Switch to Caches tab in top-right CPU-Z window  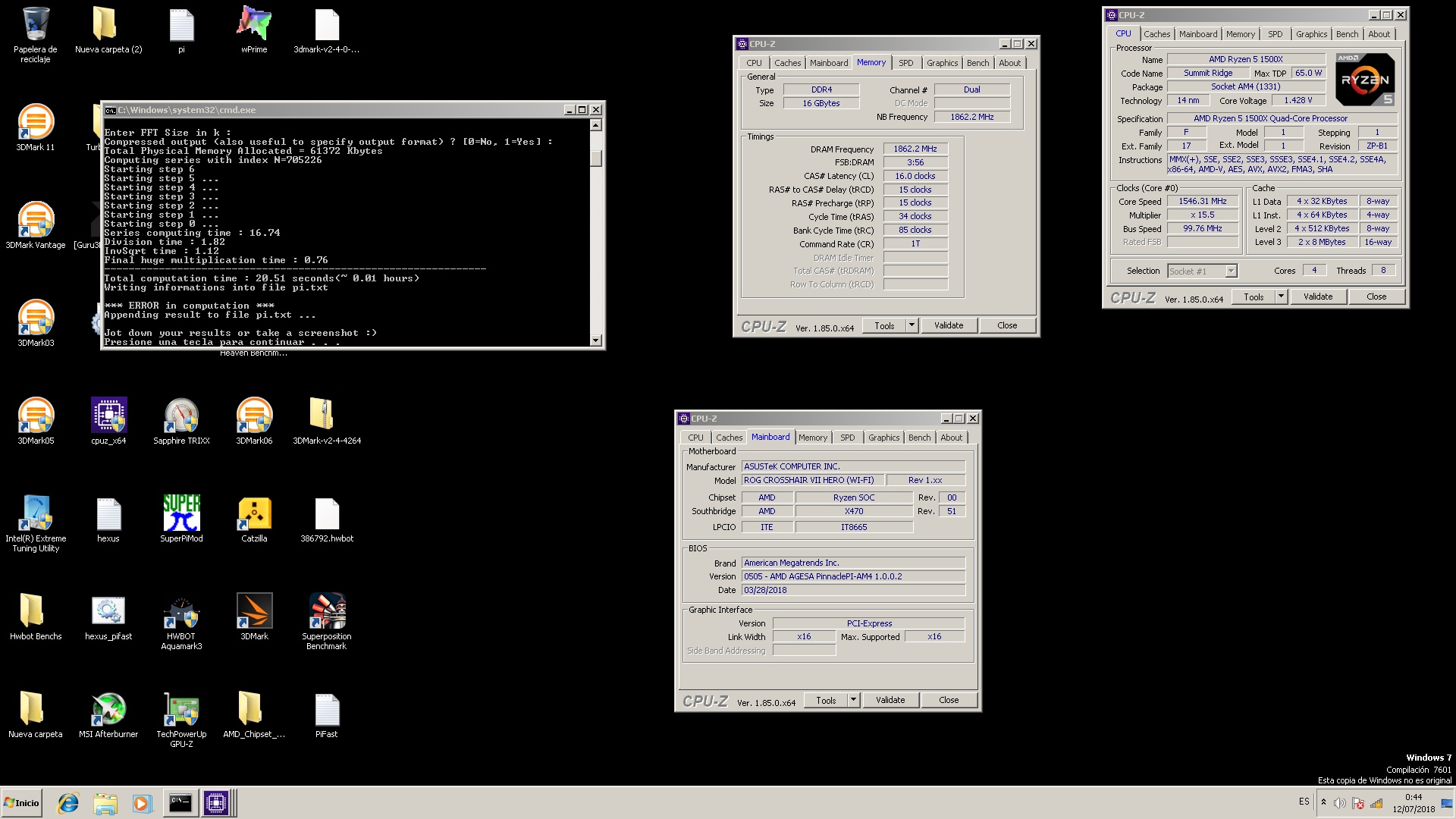1156,34
